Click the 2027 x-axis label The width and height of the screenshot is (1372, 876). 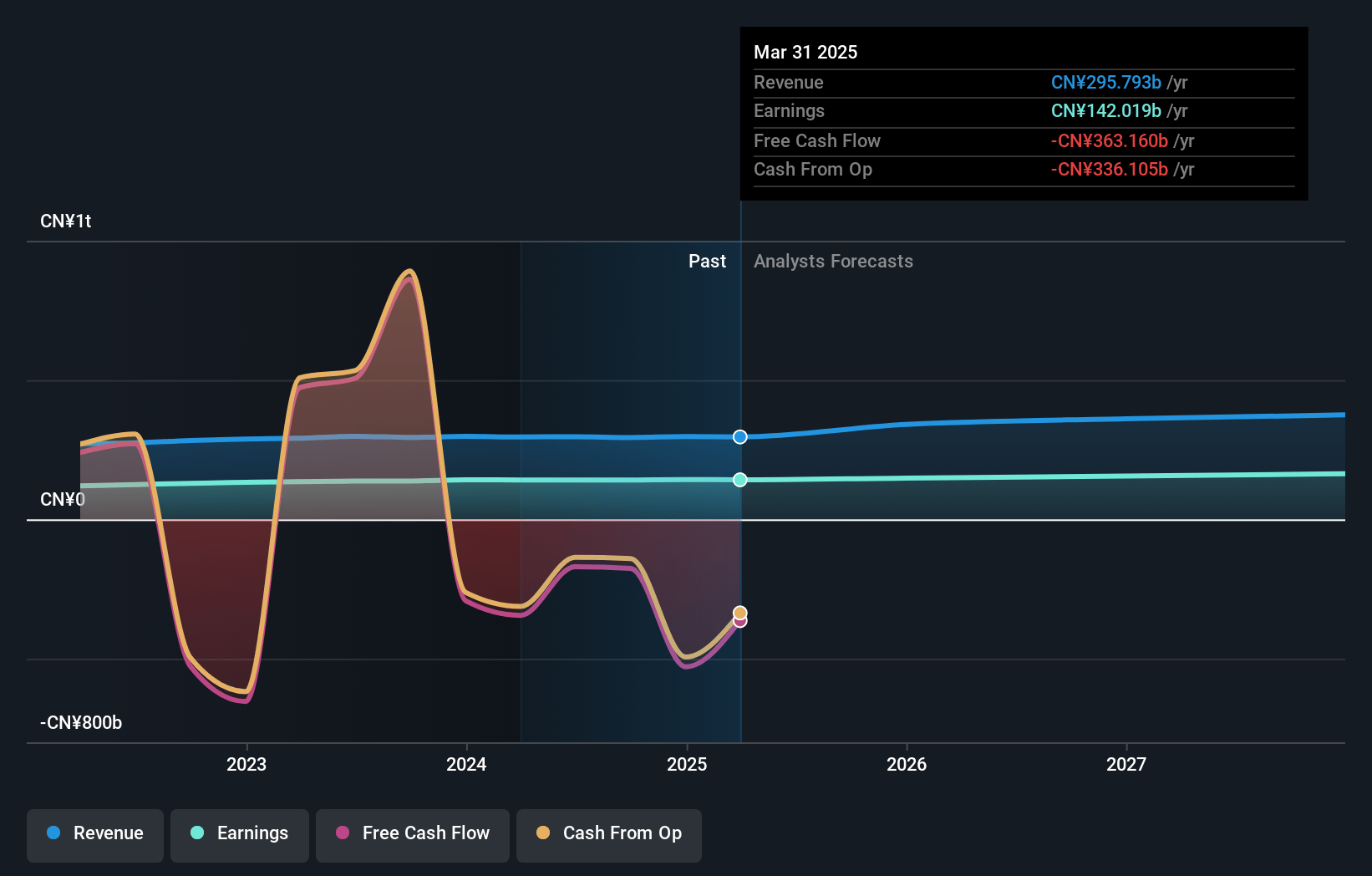[x=1126, y=764]
